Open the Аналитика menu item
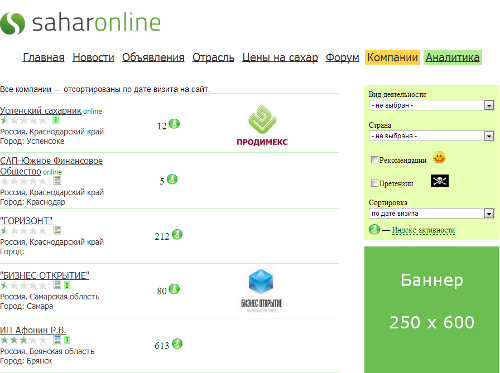The height and width of the screenshot is (373, 500). [453, 57]
